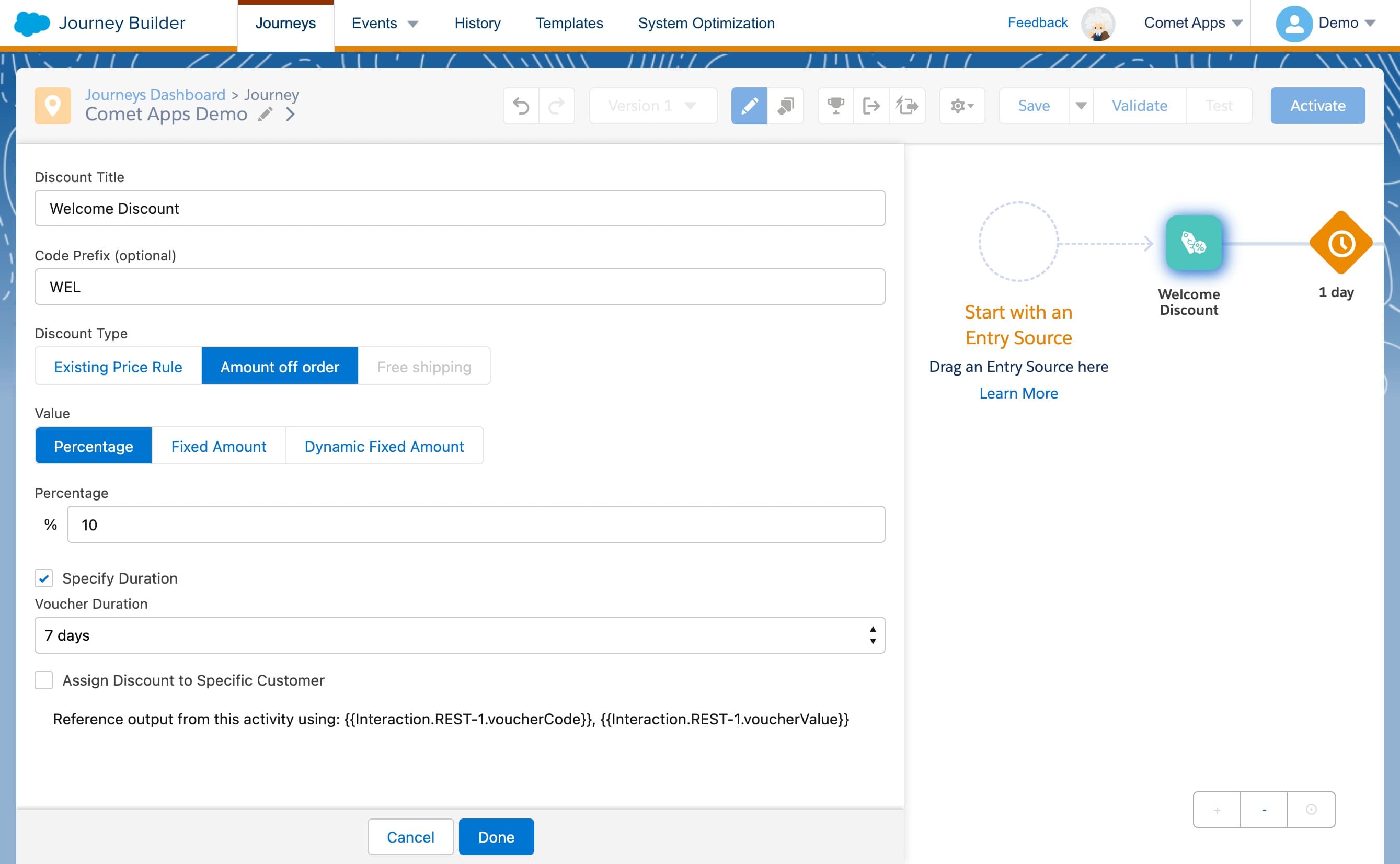
Task: Choose Dynamic Fixed Amount value option
Action: 384,446
